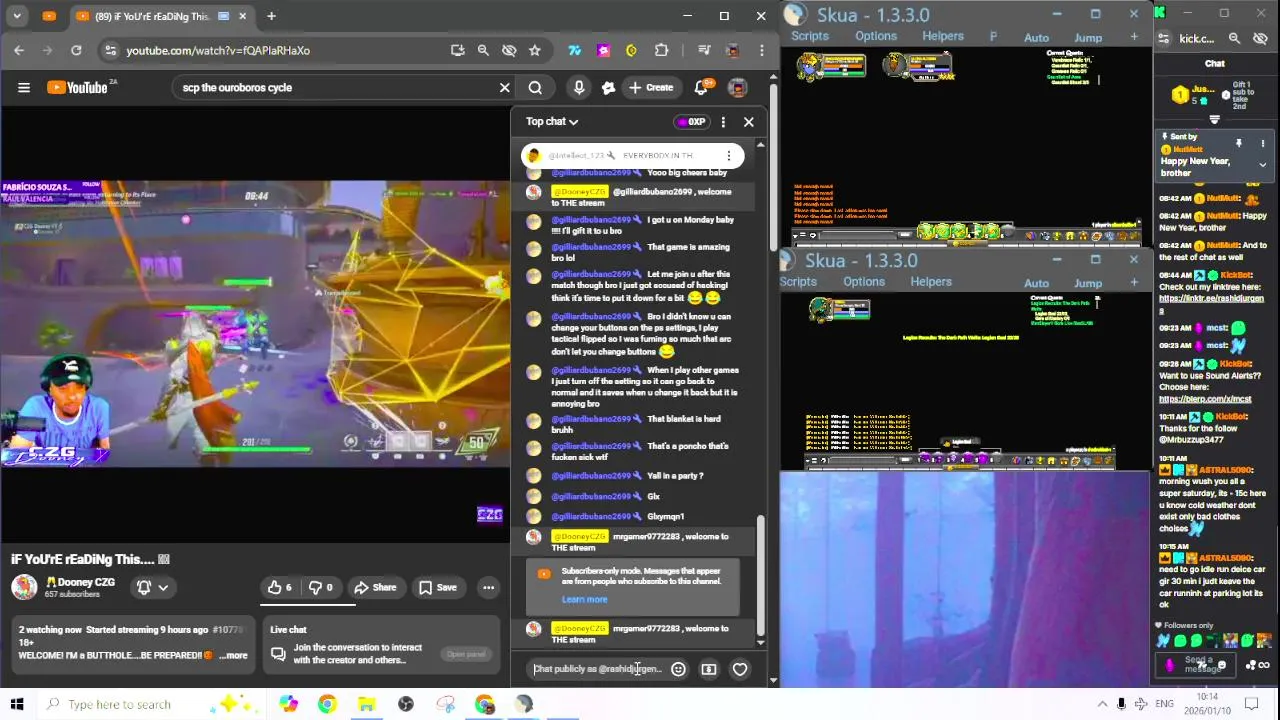This screenshot has height=720, width=1280.
Task: Clear the YouTube search query
Action: click(x=505, y=88)
